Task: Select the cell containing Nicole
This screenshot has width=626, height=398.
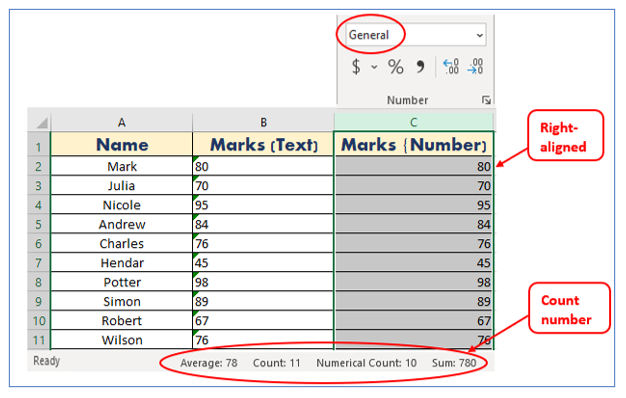Action: [x=122, y=205]
